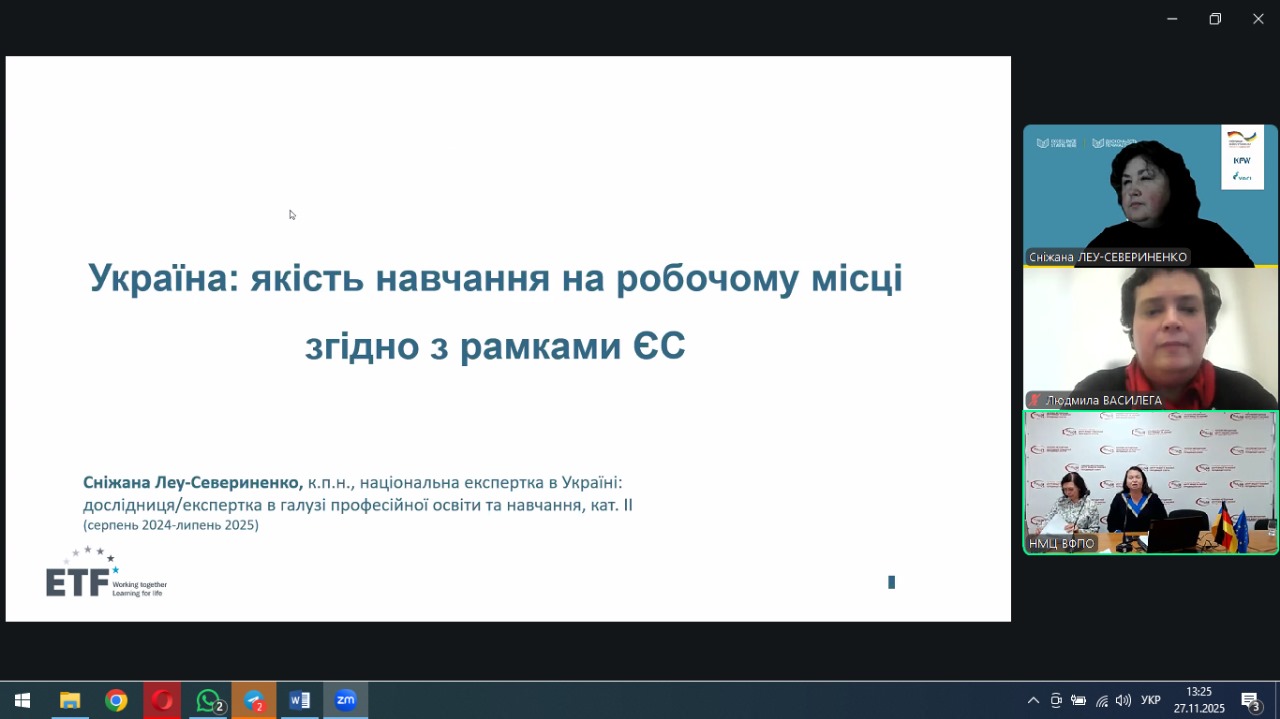Click the muted microphone by Людмила ВАСИЛЕГА

pos(1032,400)
